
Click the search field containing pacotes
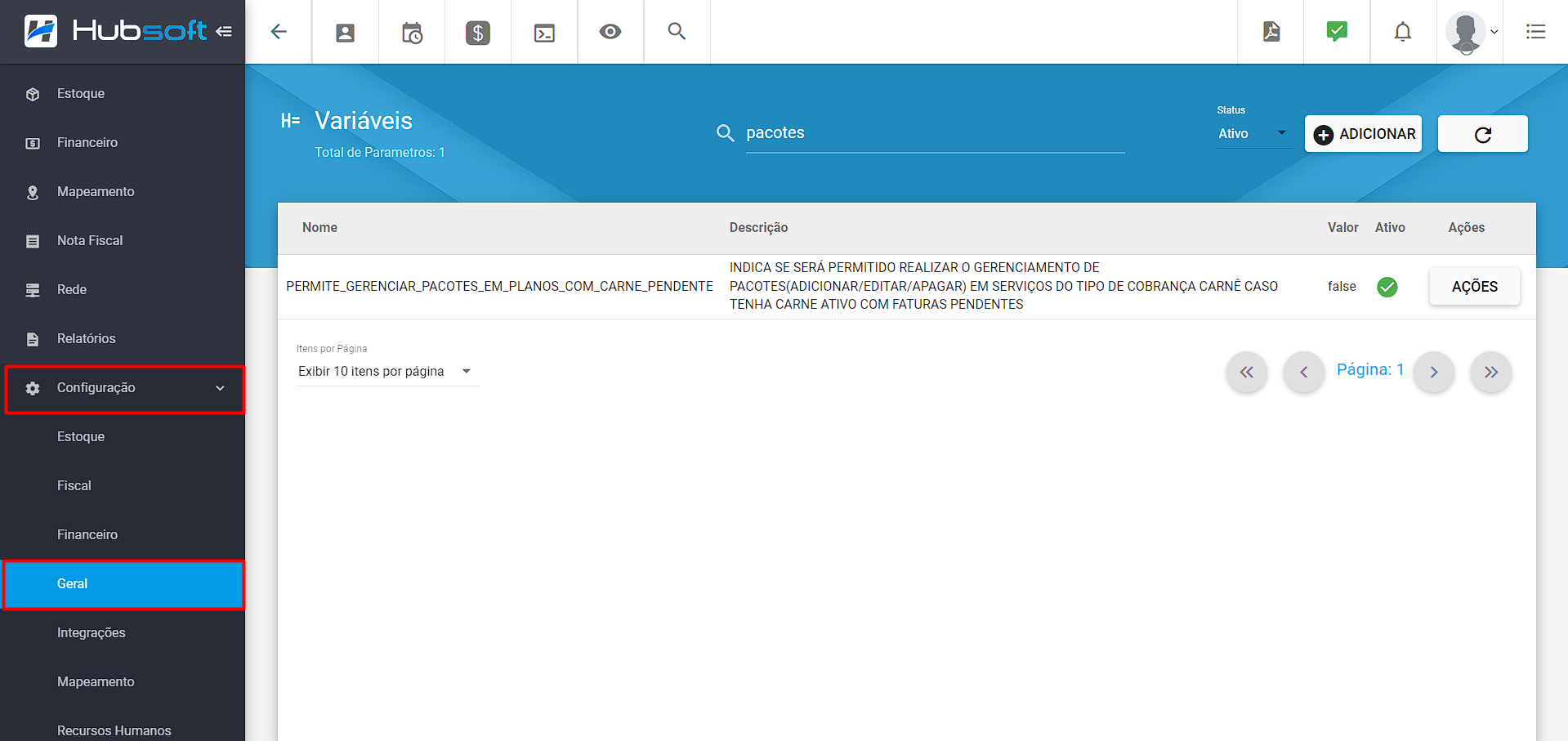click(x=935, y=133)
